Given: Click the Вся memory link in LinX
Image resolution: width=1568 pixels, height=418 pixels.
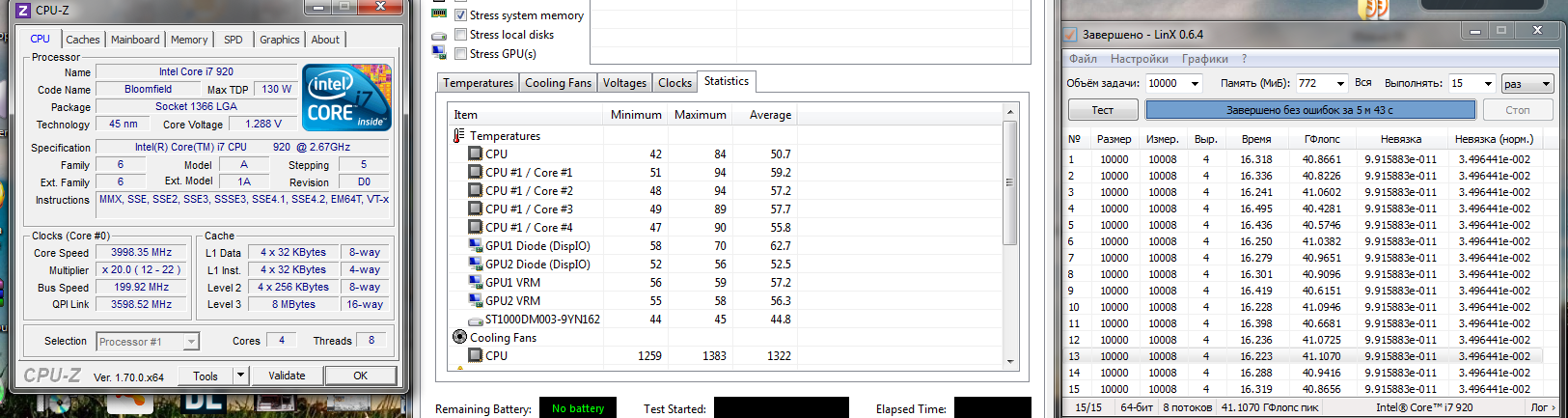Looking at the screenshot, I should pyautogui.click(x=1362, y=83).
